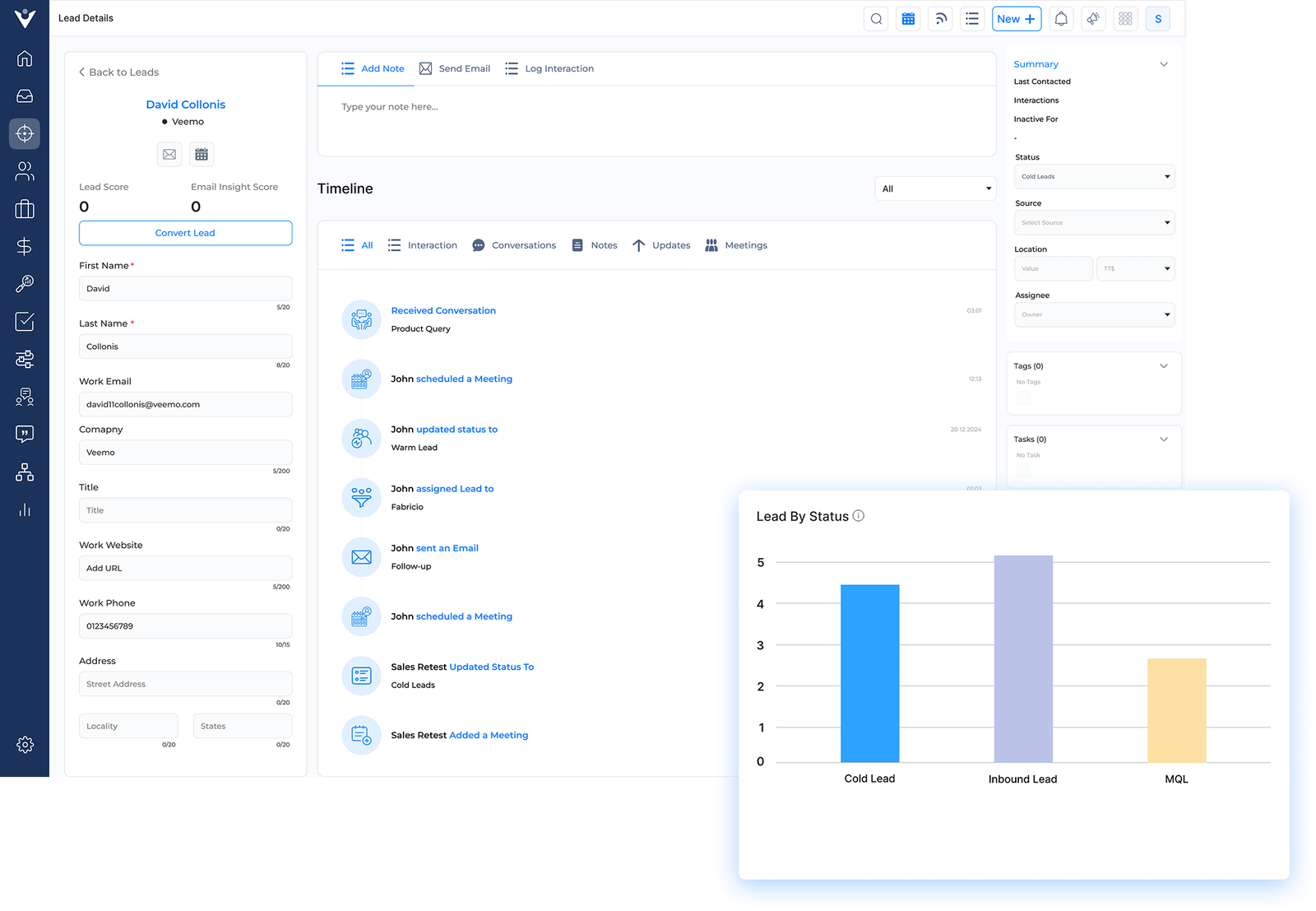This screenshot has width=1316, height=911.
Task: Select the Add Note tab
Action: (373, 68)
